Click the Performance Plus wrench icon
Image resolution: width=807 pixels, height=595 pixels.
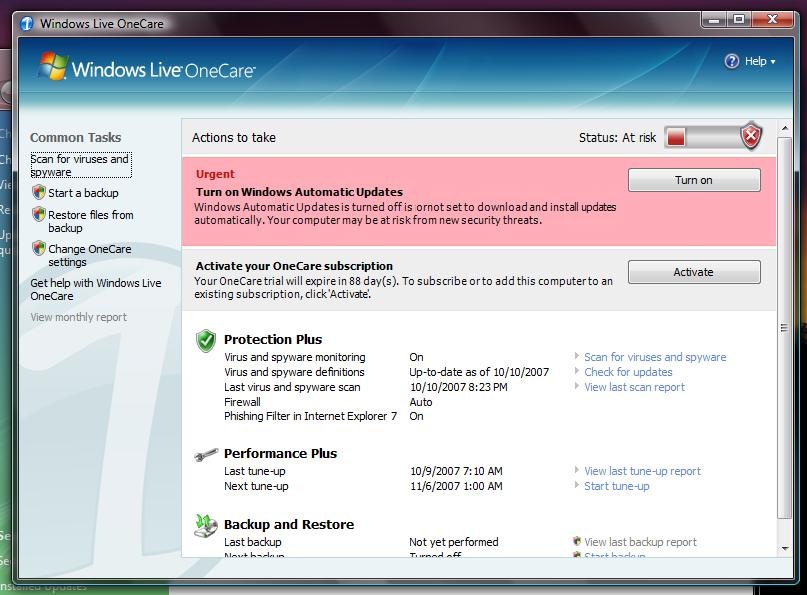[x=206, y=454]
